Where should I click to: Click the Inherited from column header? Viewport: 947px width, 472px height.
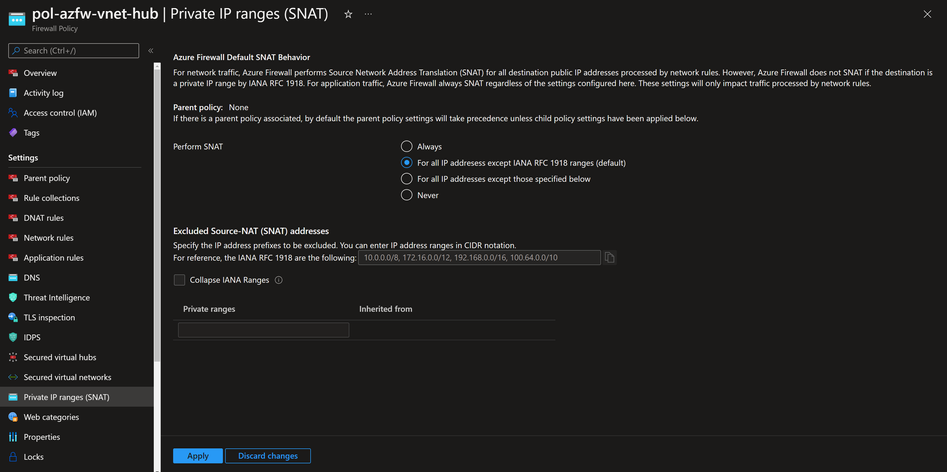386,309
